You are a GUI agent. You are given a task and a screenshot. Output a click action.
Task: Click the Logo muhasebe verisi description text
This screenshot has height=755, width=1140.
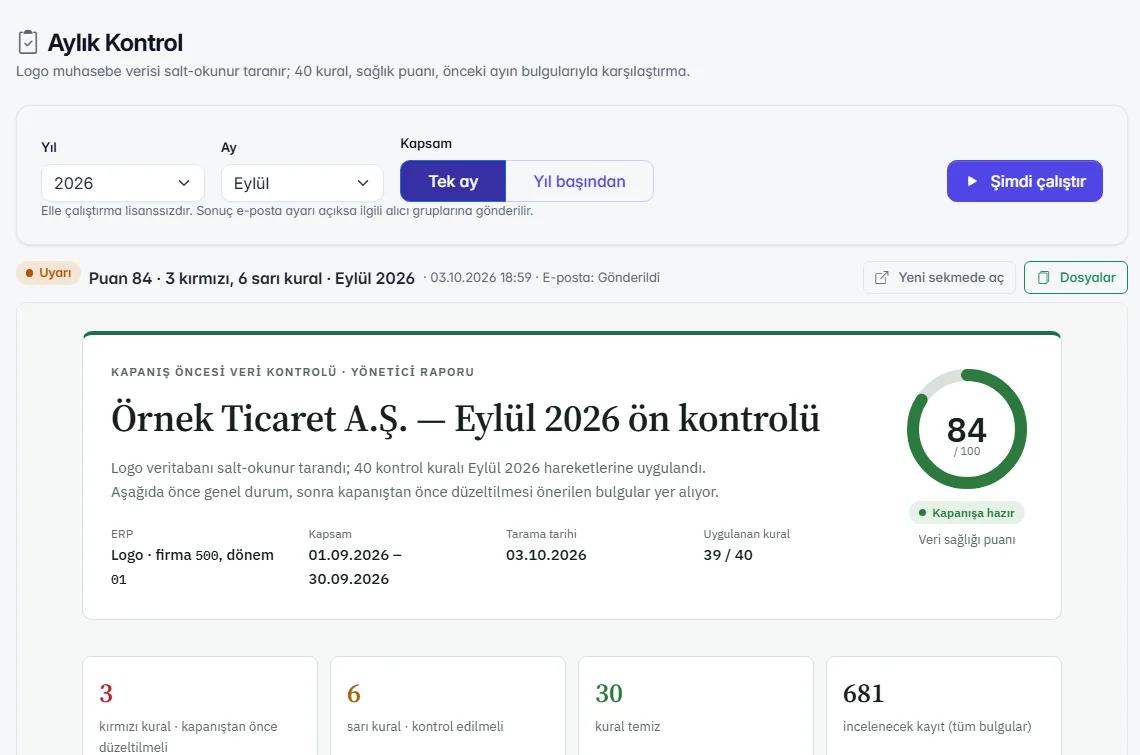[x=353, y=71]
